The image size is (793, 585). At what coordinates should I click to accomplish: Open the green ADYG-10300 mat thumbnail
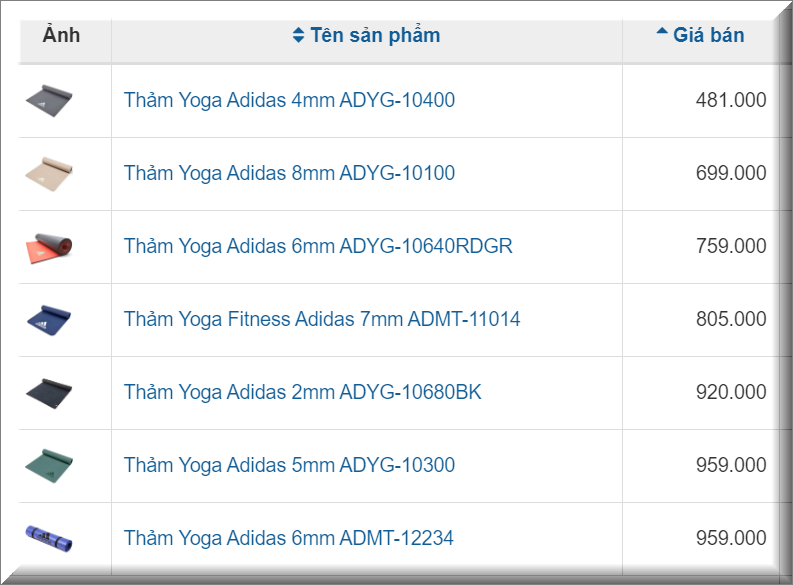[x=49, y=466]
